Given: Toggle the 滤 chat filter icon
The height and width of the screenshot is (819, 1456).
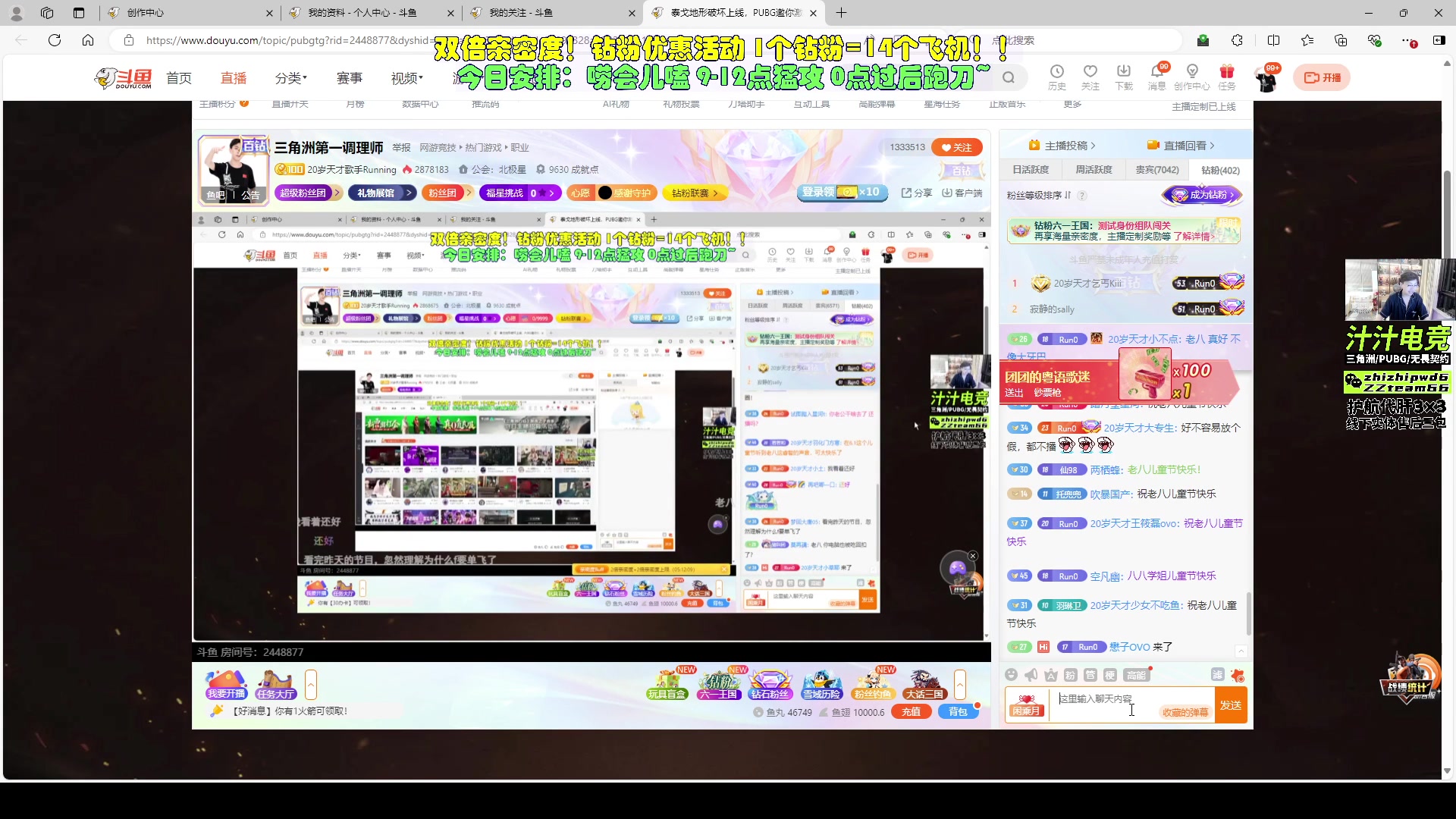Looking at the screenshot, I should pyautogui.click(x=1217, y=675).
